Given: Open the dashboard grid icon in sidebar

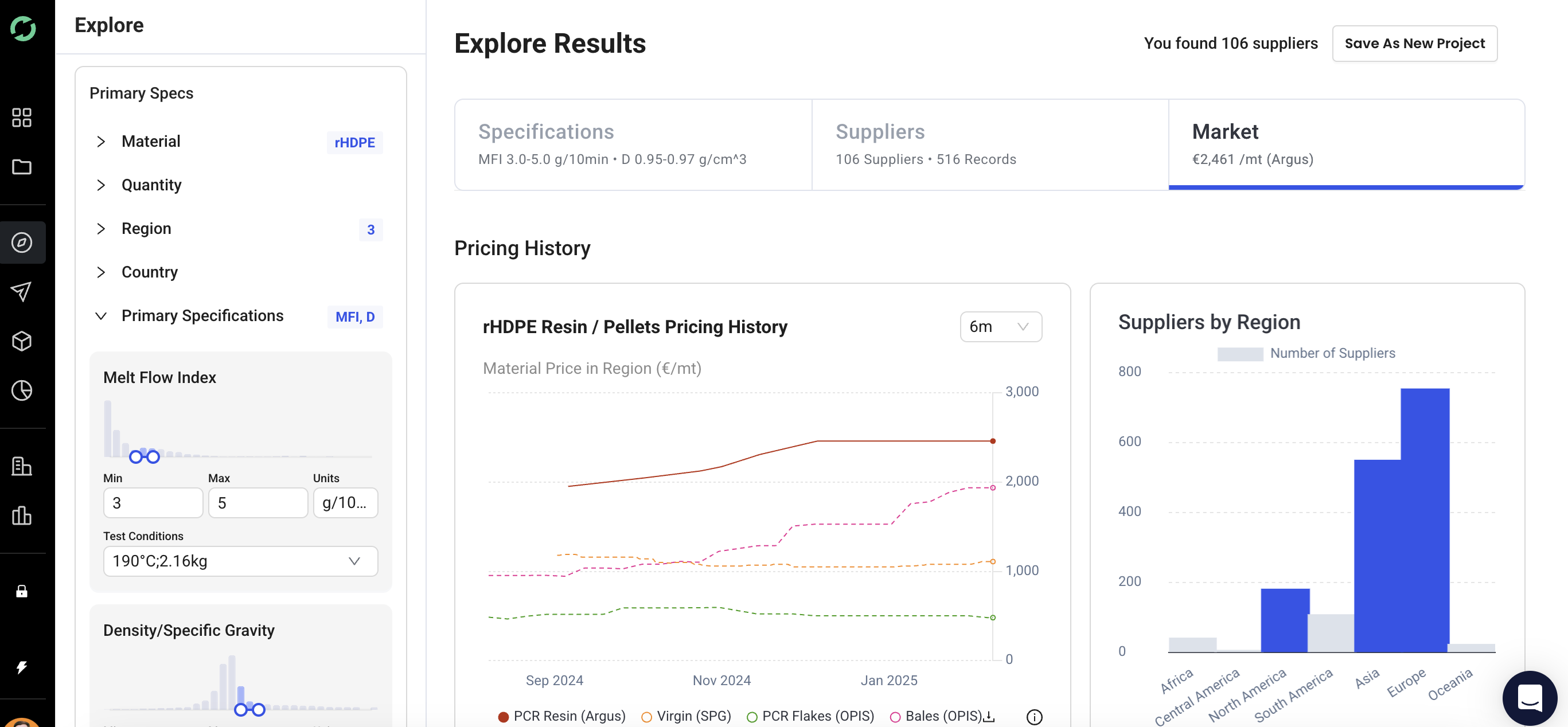Looking at the screenshot, I should [22, 118].
